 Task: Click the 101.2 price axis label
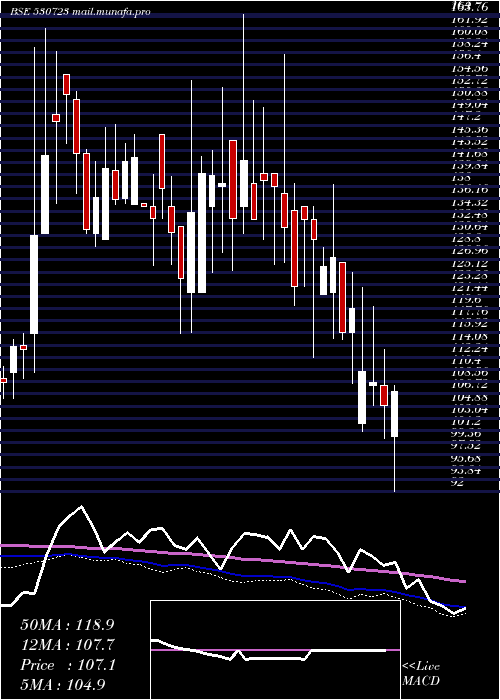pyautogui.click(x=467, y=422)
